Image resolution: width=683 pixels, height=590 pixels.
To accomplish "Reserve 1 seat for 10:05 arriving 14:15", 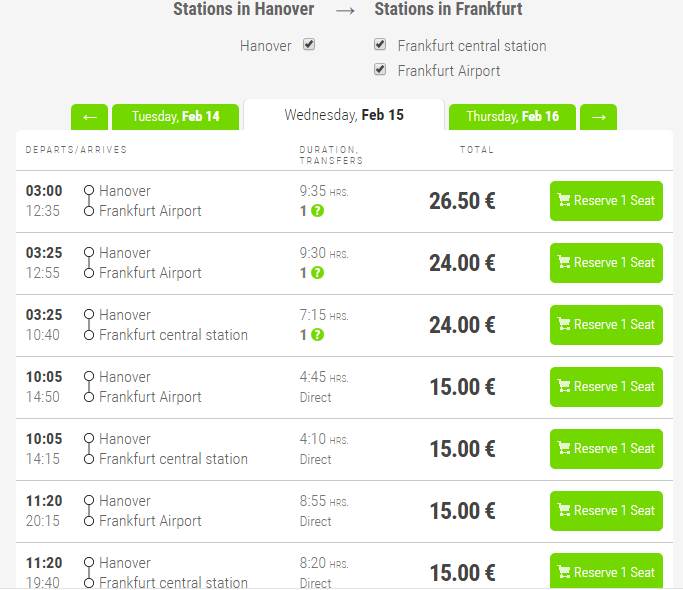I will [x=606, y=449].
